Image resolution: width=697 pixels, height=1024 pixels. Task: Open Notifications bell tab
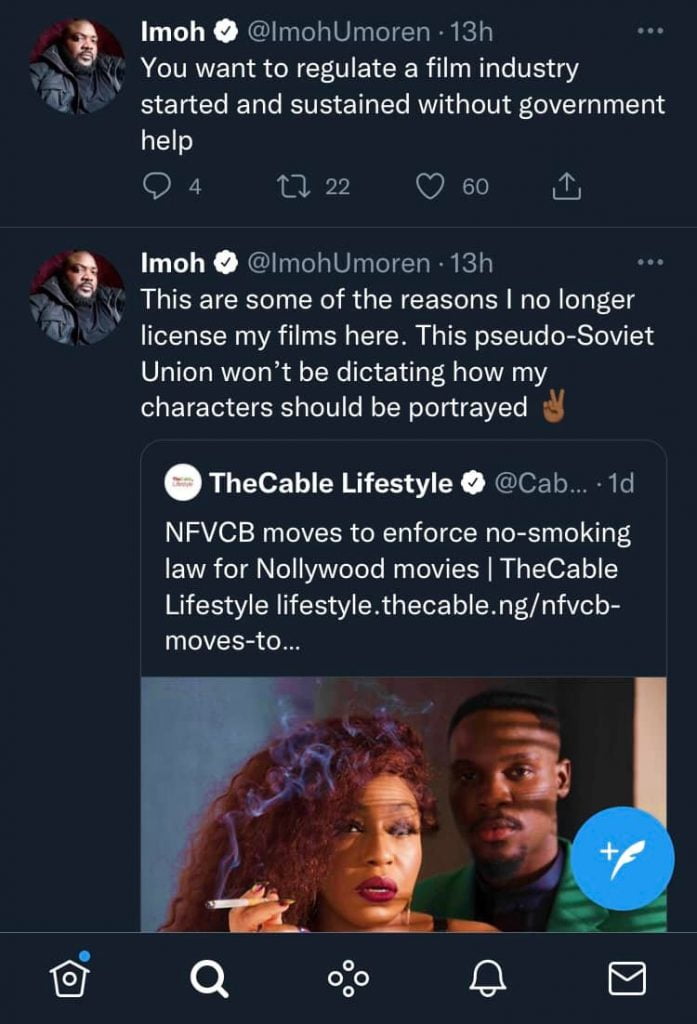487,978
